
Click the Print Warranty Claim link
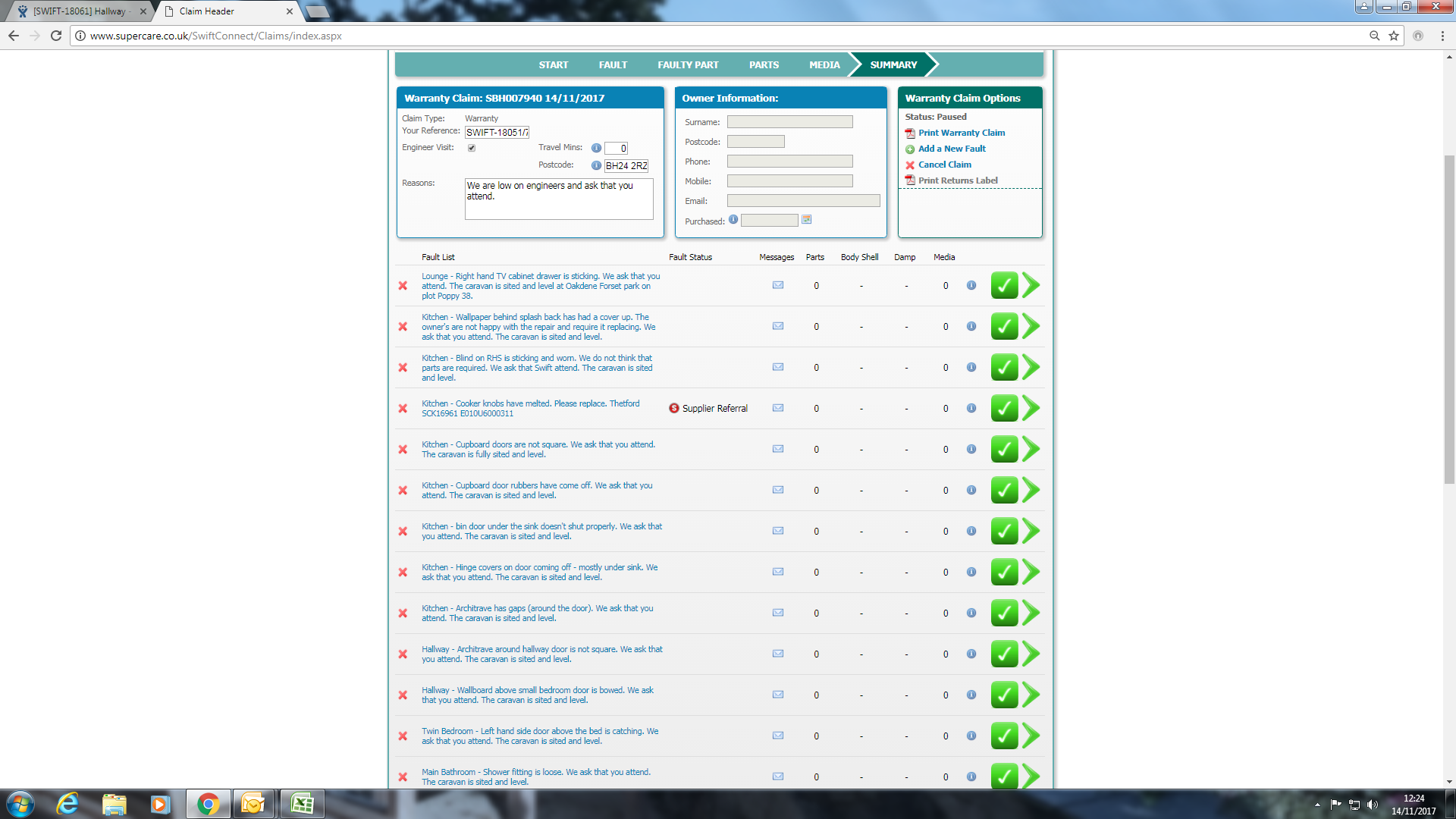click(x=961, y=133)
